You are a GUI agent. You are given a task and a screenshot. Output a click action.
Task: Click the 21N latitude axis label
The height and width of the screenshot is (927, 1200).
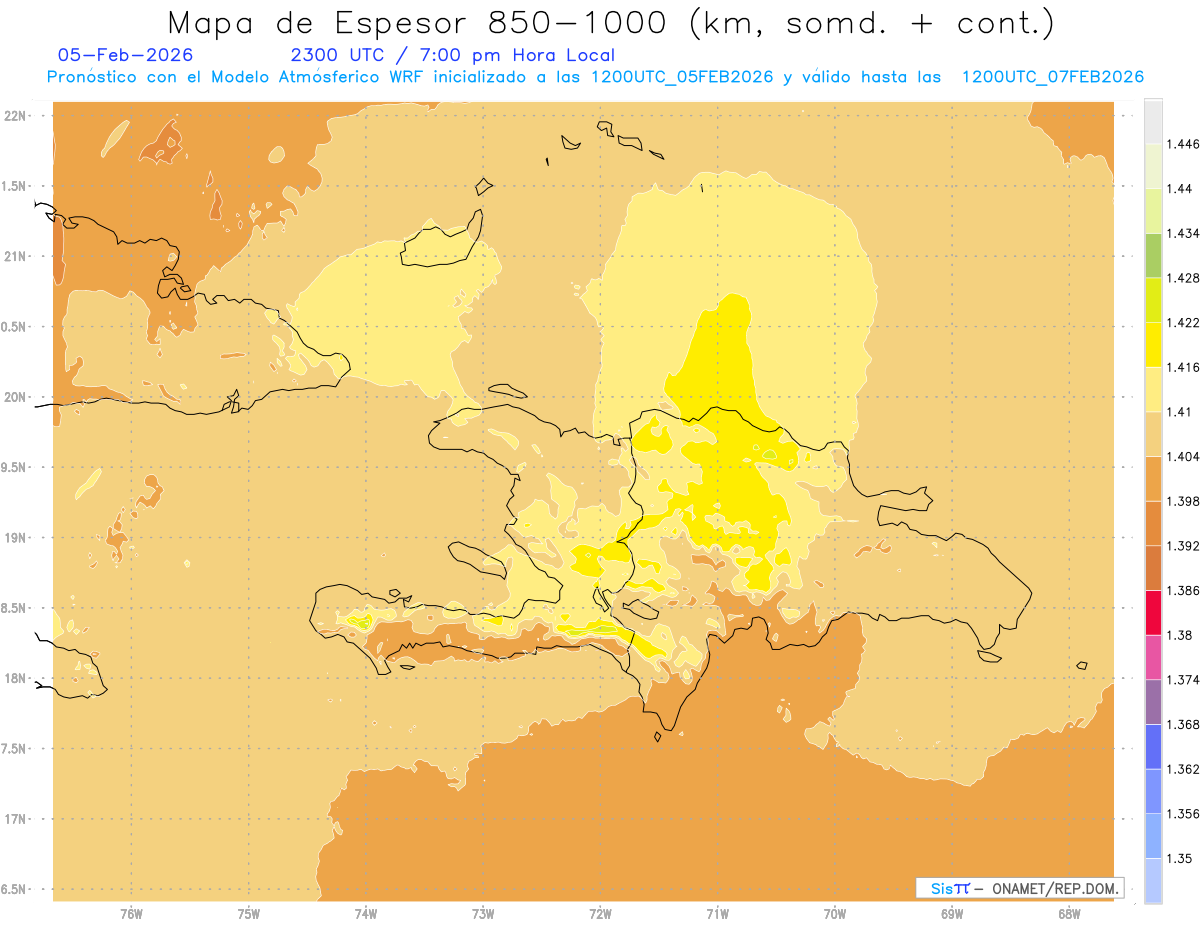point(17,256)
